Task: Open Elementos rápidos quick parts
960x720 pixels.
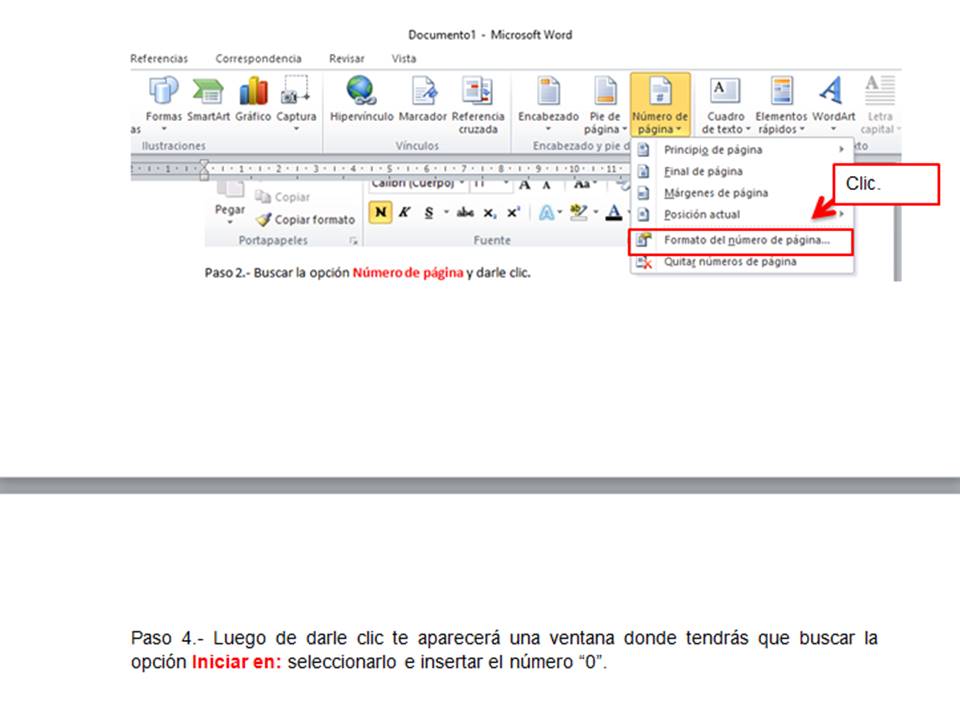Action: [x=781, y=105]
